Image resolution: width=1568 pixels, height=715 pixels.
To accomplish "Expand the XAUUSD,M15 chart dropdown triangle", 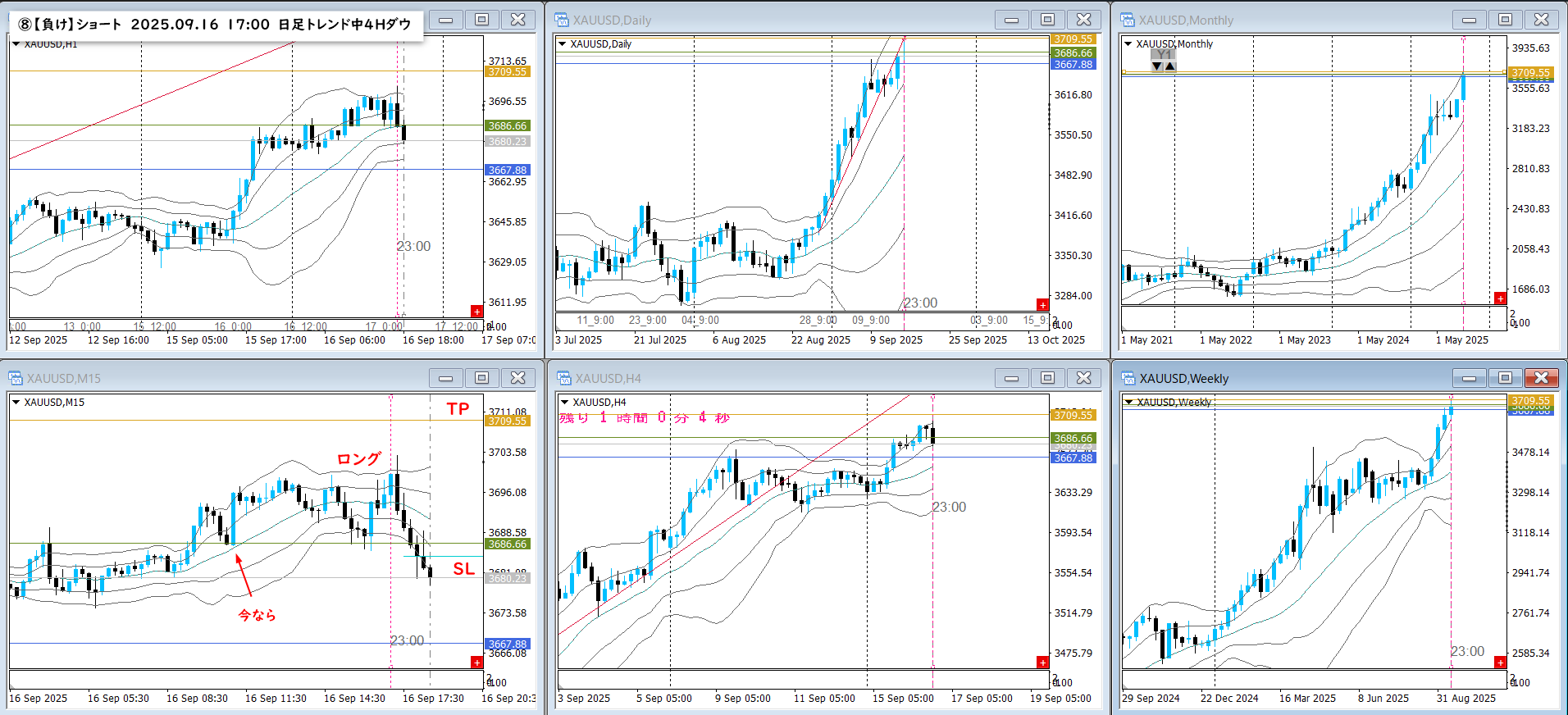I will 16,403.
